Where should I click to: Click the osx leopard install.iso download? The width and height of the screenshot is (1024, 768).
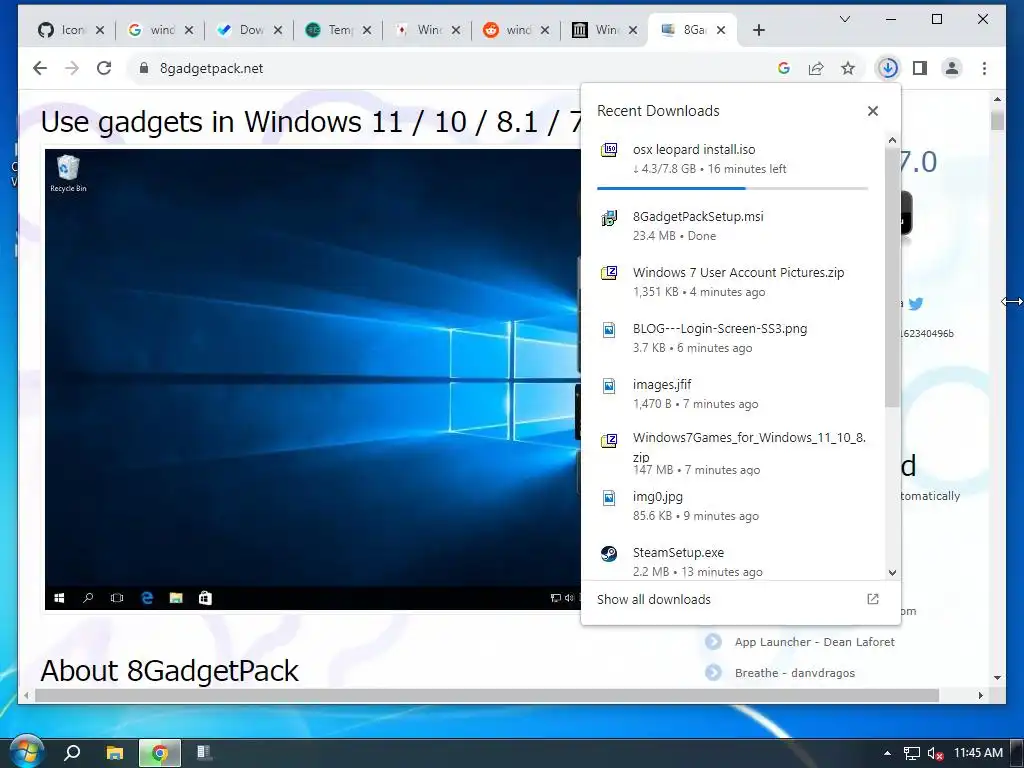pyautogui.click(x=733, y=159)
